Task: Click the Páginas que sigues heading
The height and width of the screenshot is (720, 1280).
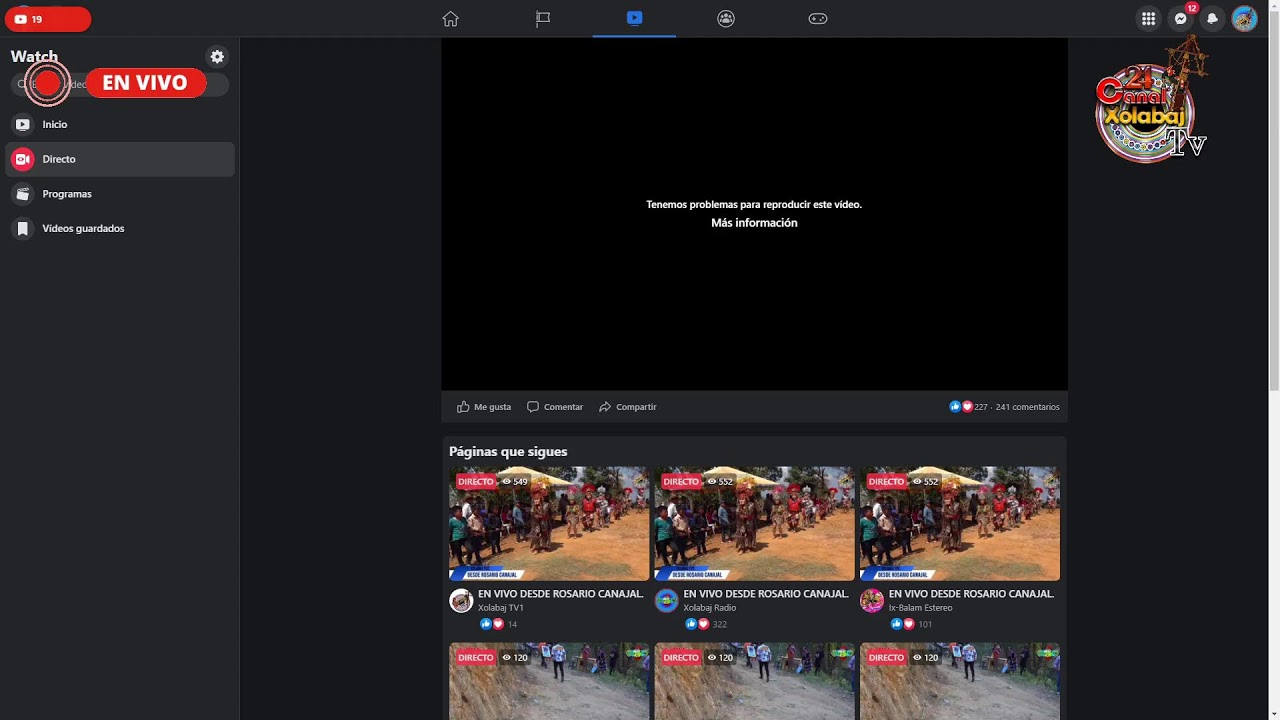Action: [508, 452]
